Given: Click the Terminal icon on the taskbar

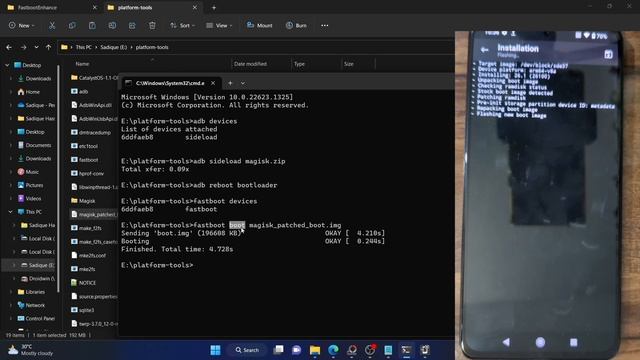Looking at the screenshot, I should pos(407,350).
